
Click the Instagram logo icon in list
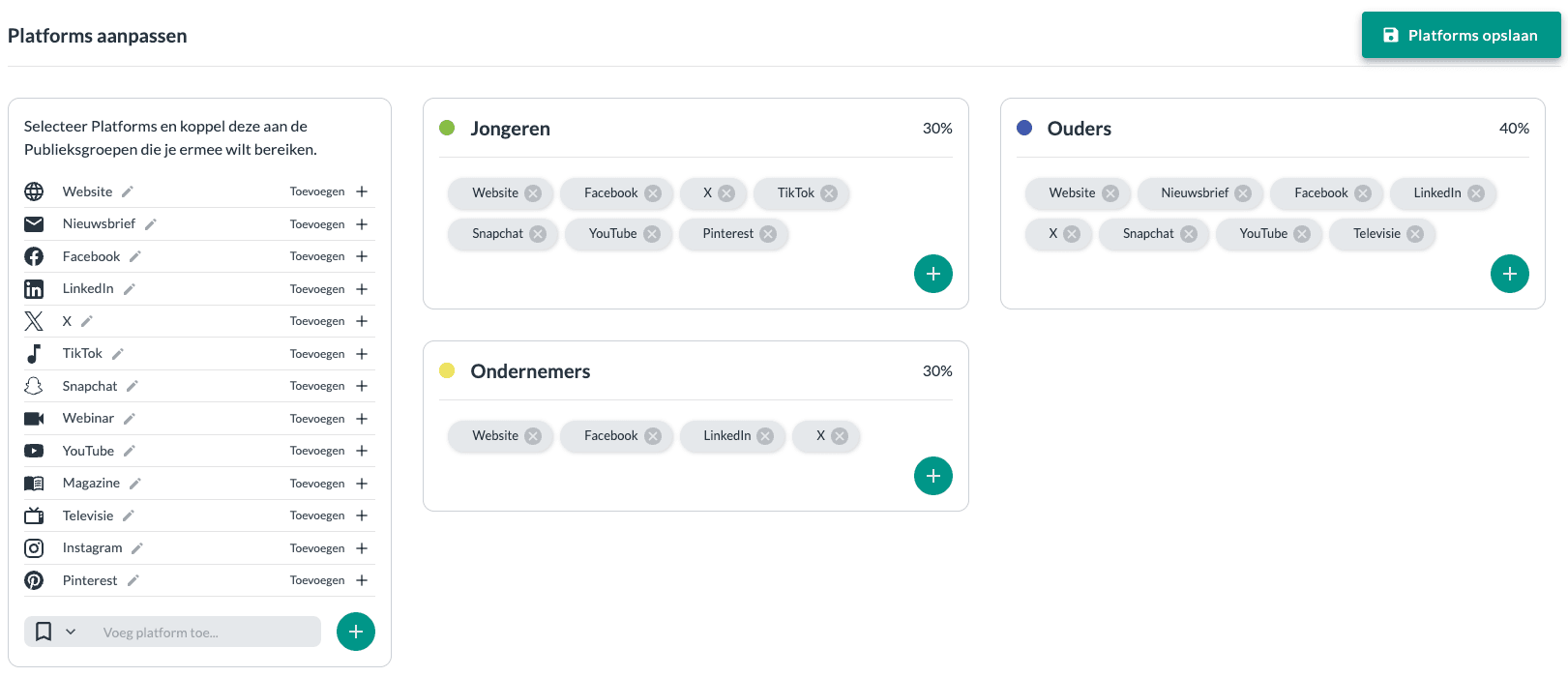(x=34, y=548)
